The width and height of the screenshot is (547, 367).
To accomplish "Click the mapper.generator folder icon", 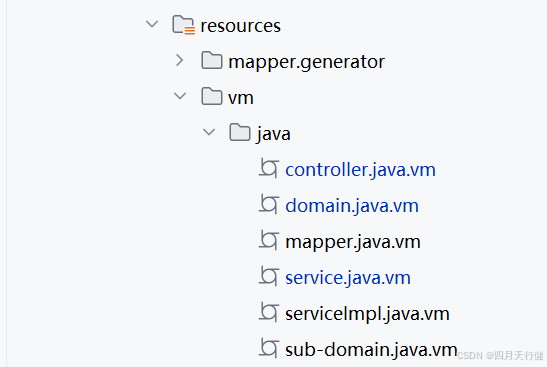I will pos(212,60).
